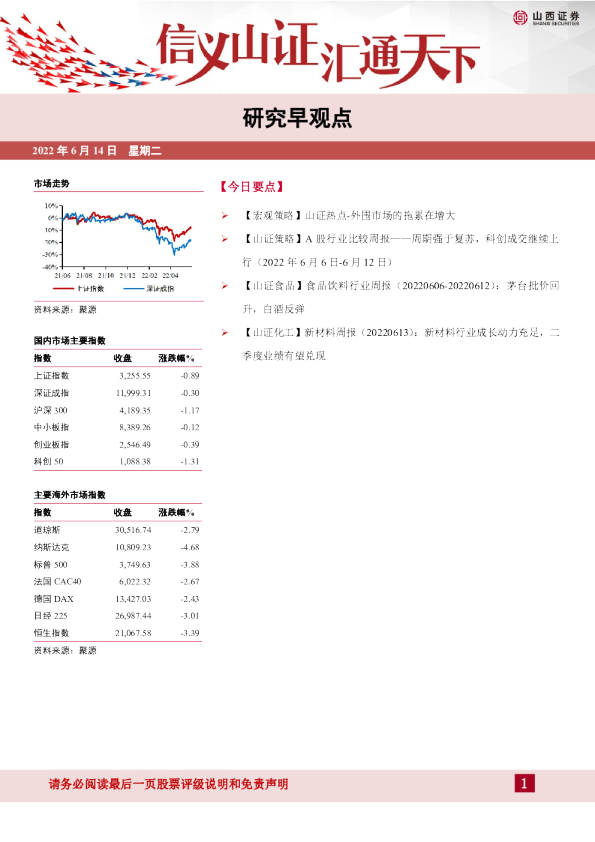
Task: Click the arrow bullet beside 山证化工
Action: 224,333
